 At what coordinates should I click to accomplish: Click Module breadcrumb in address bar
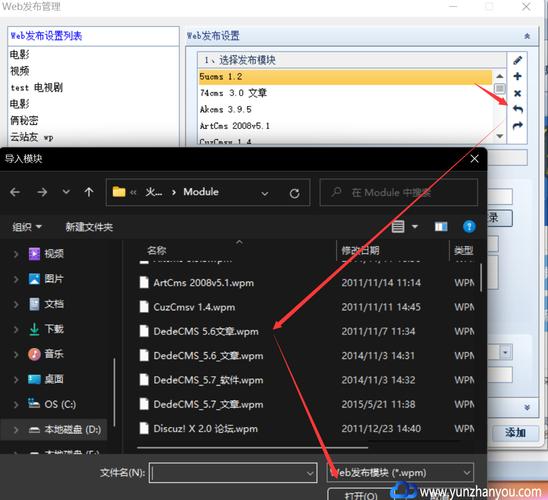201,192
